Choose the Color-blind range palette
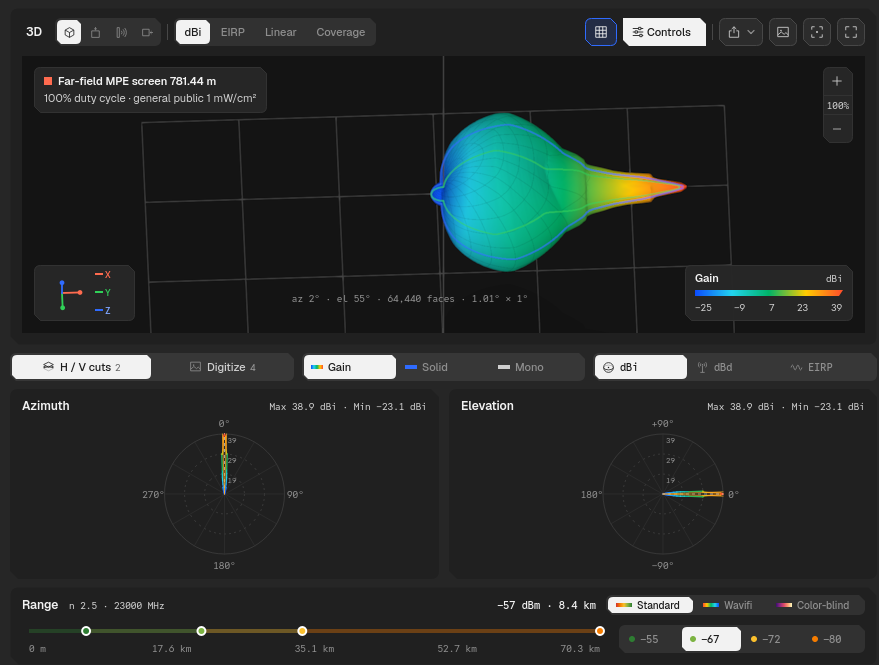 [x=813, y=605]
